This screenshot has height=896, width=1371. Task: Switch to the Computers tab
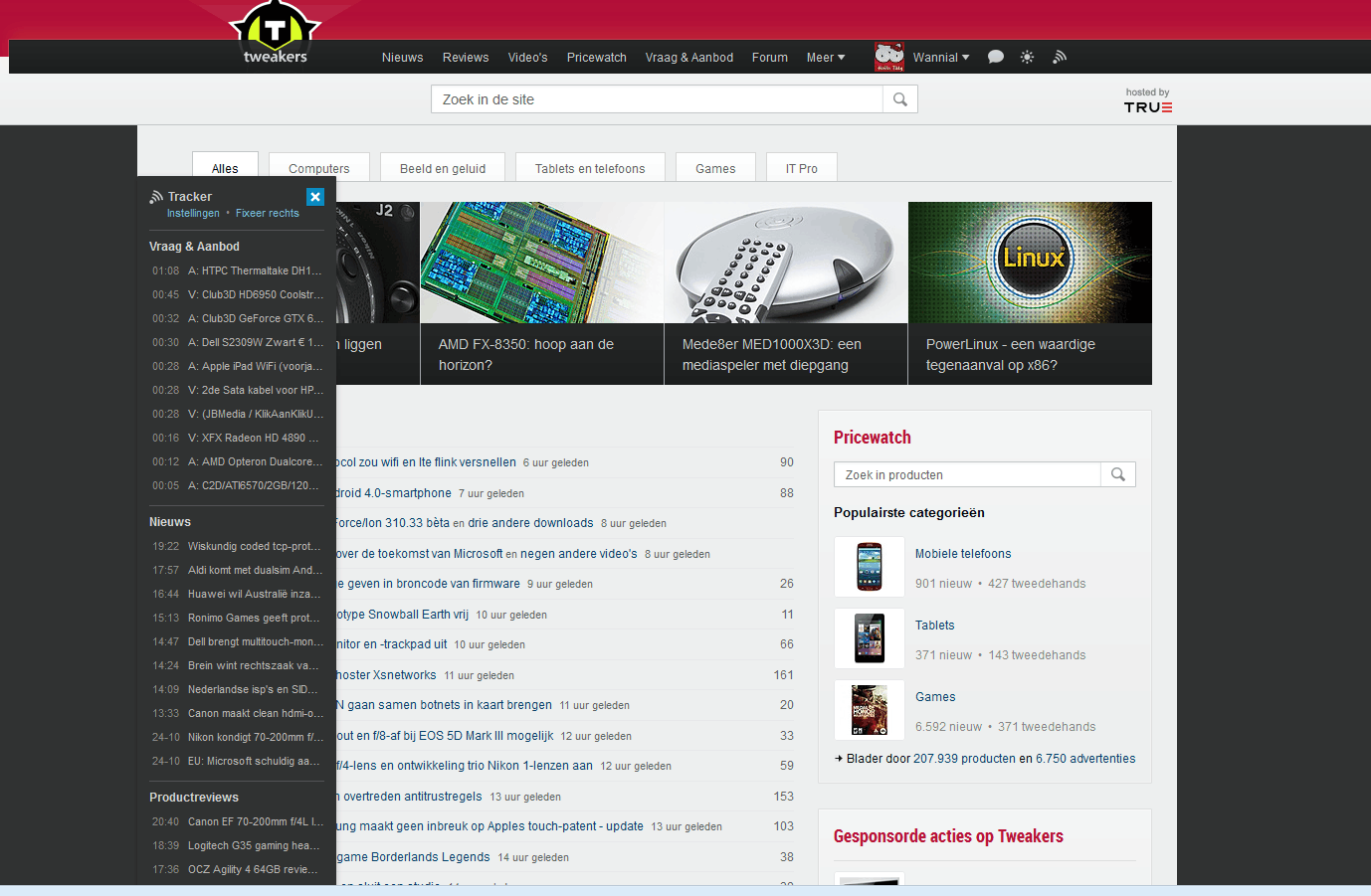click(x=318, y=167)
